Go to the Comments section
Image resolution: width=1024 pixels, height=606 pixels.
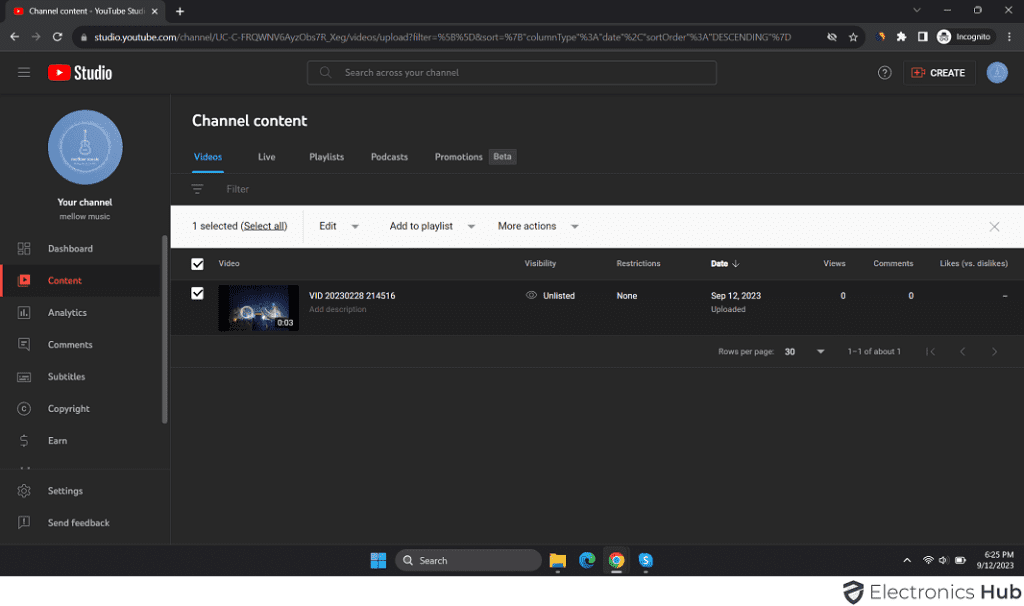[70, 344]
